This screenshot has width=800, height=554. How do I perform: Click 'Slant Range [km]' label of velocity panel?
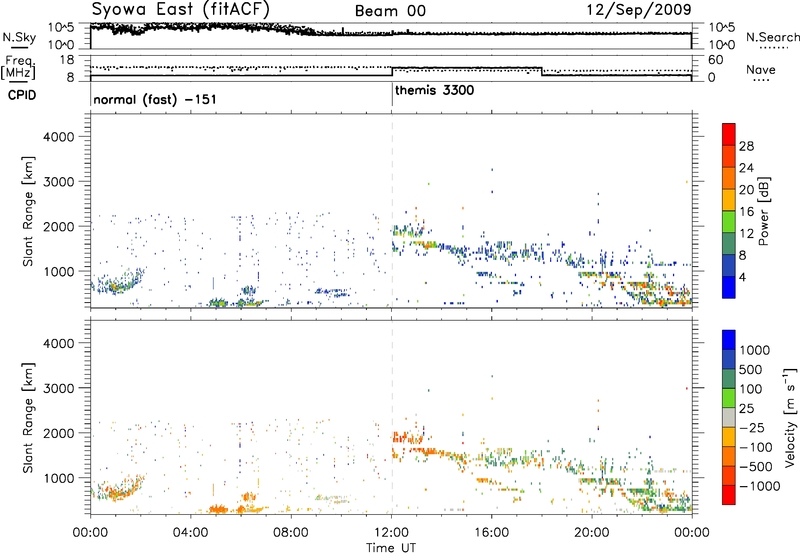28,418
